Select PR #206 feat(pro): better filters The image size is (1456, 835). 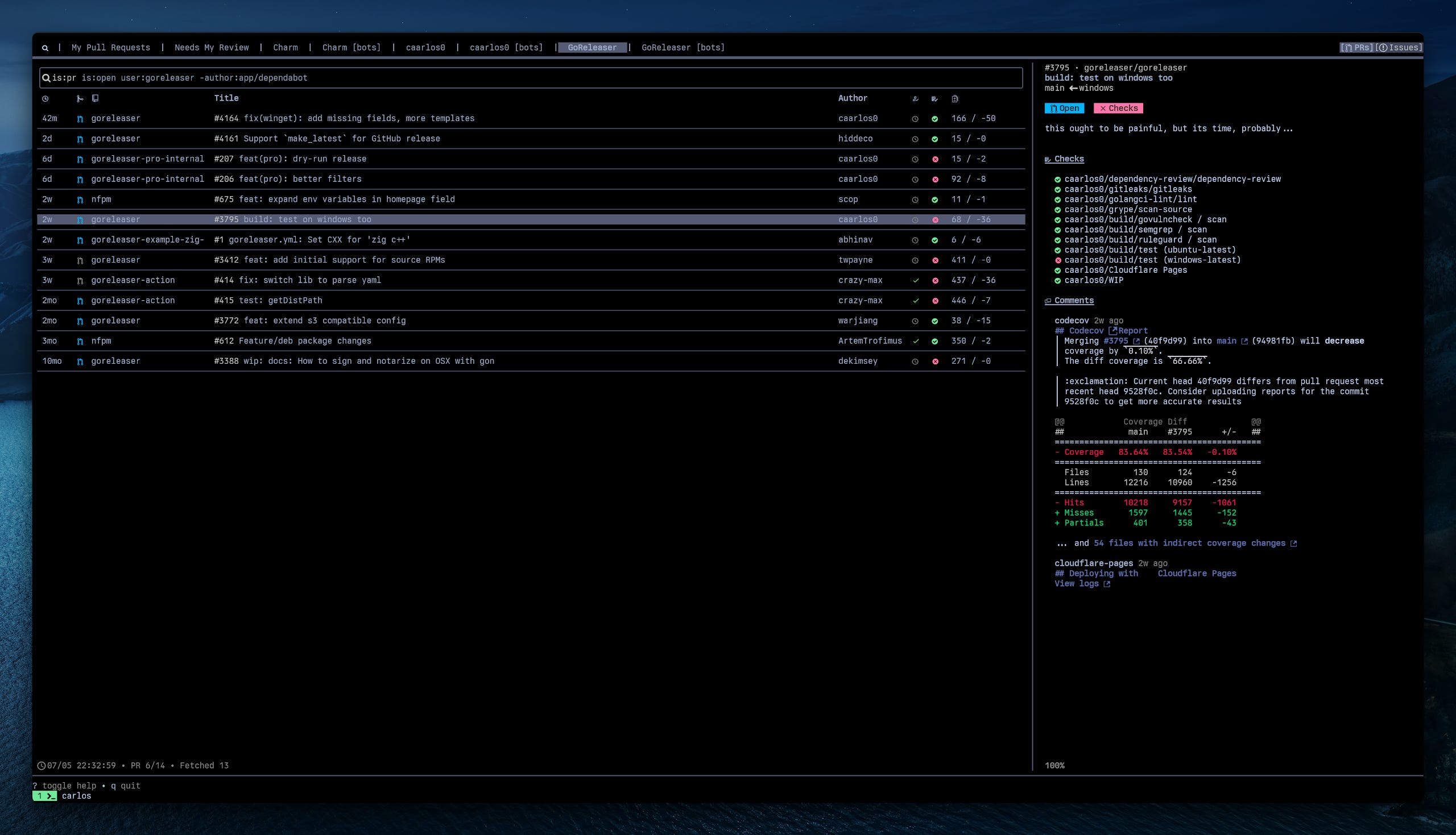click(531, 179)
